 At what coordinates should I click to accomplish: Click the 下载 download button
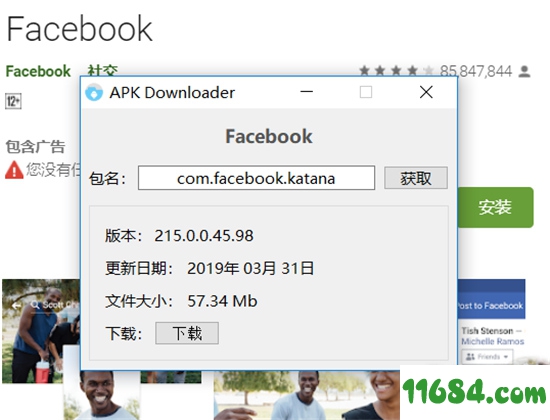[x=187, y=333]
